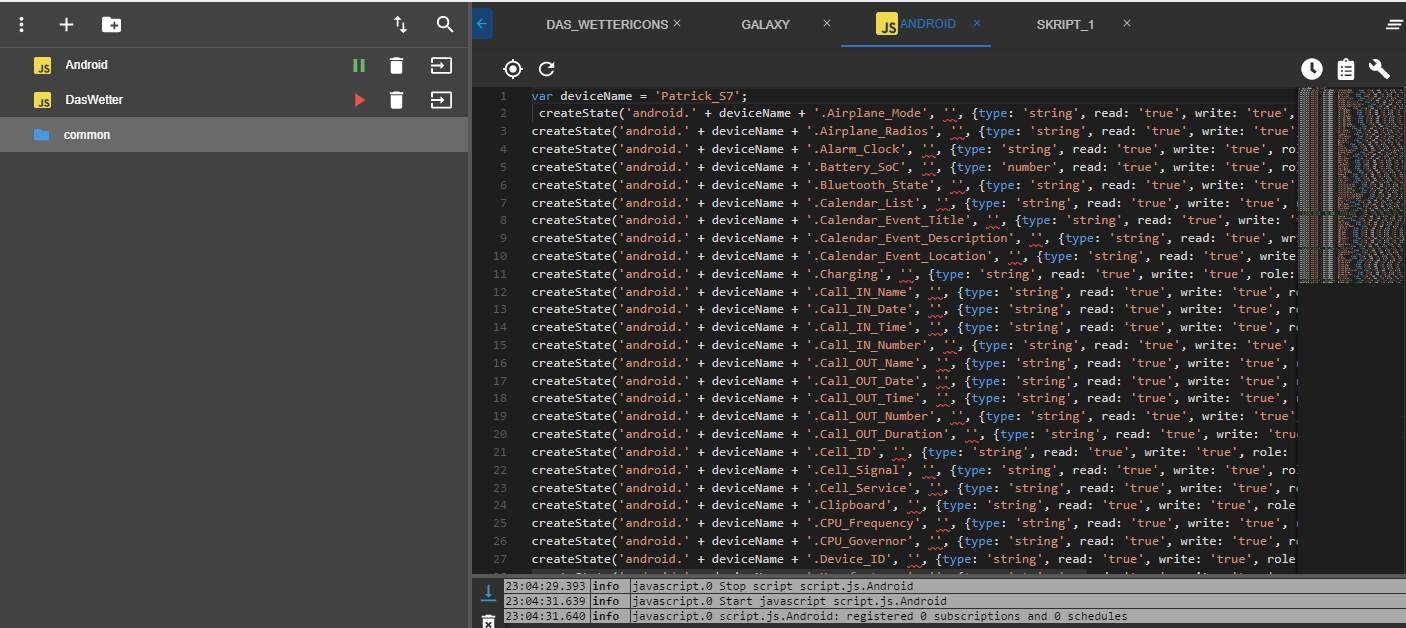Click the JS icon beside DasWetter script
The width and height of the screenshot is (1406, 628).
(43, 100)
